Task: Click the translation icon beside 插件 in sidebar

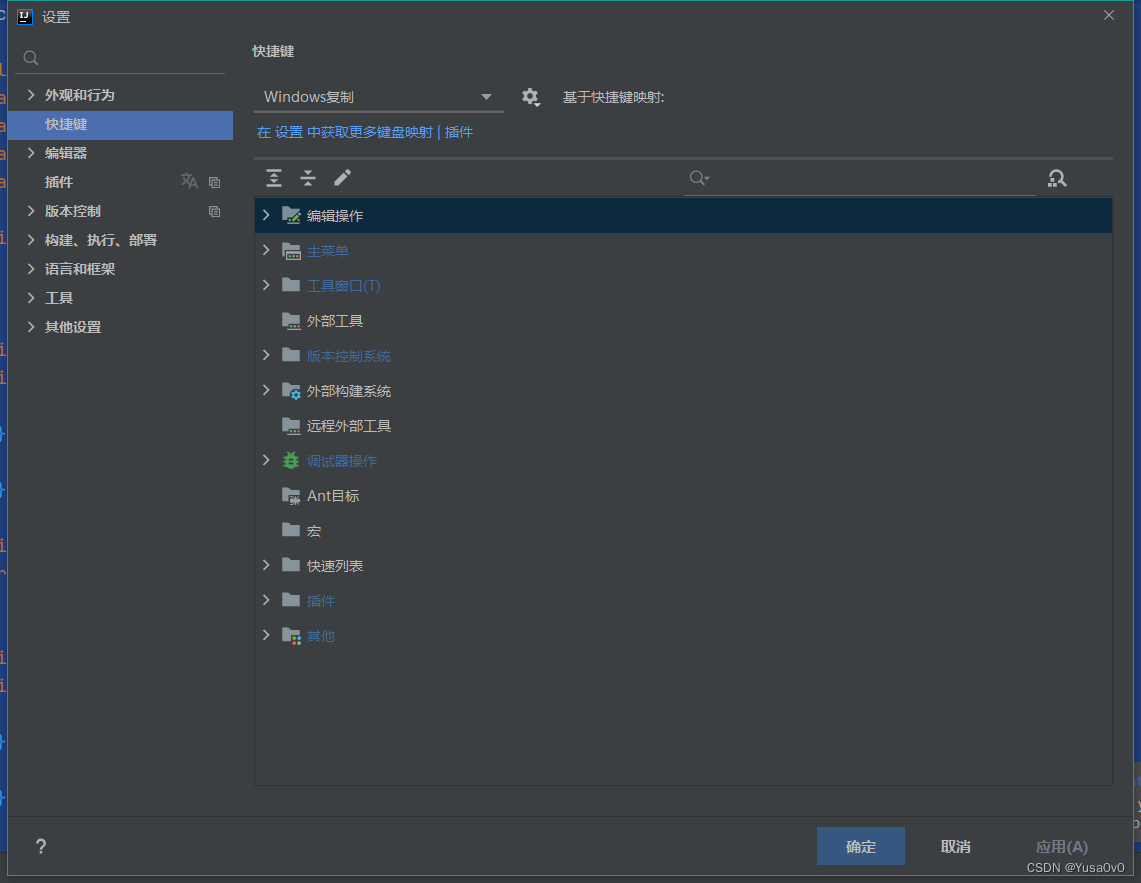Action: (x=189, y=181)
